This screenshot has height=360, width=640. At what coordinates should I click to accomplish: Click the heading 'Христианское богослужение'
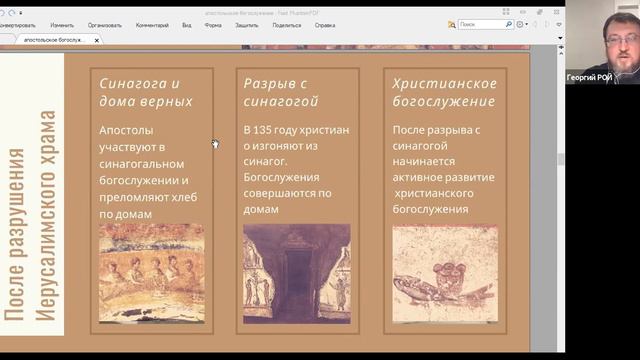point(444,92)
